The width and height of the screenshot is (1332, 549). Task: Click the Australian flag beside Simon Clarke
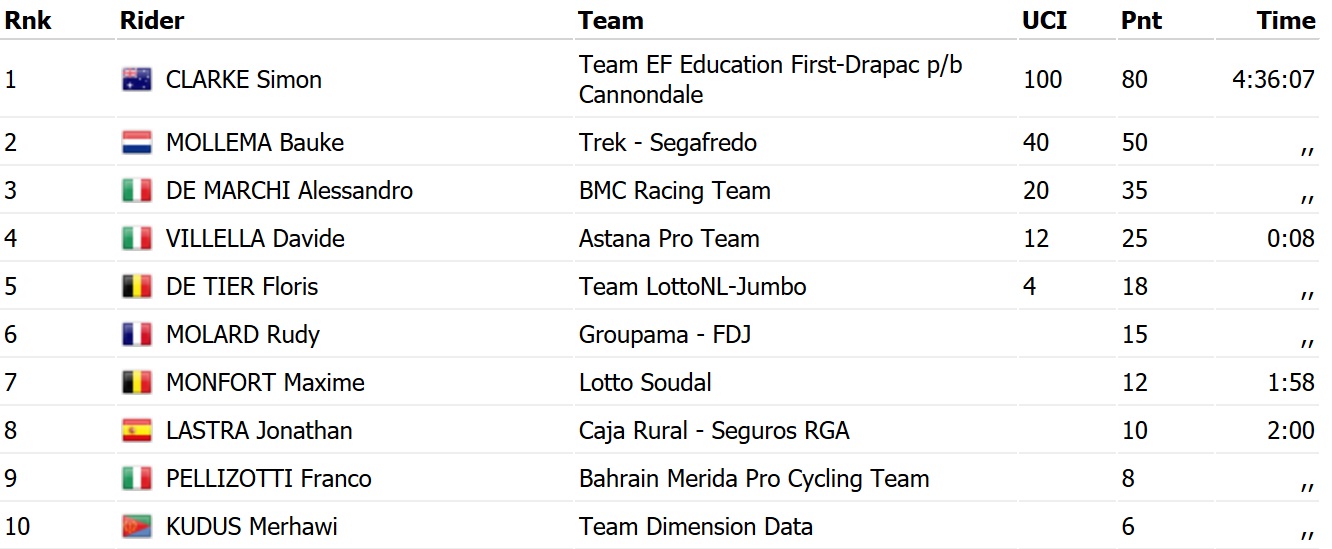[137, 80]
